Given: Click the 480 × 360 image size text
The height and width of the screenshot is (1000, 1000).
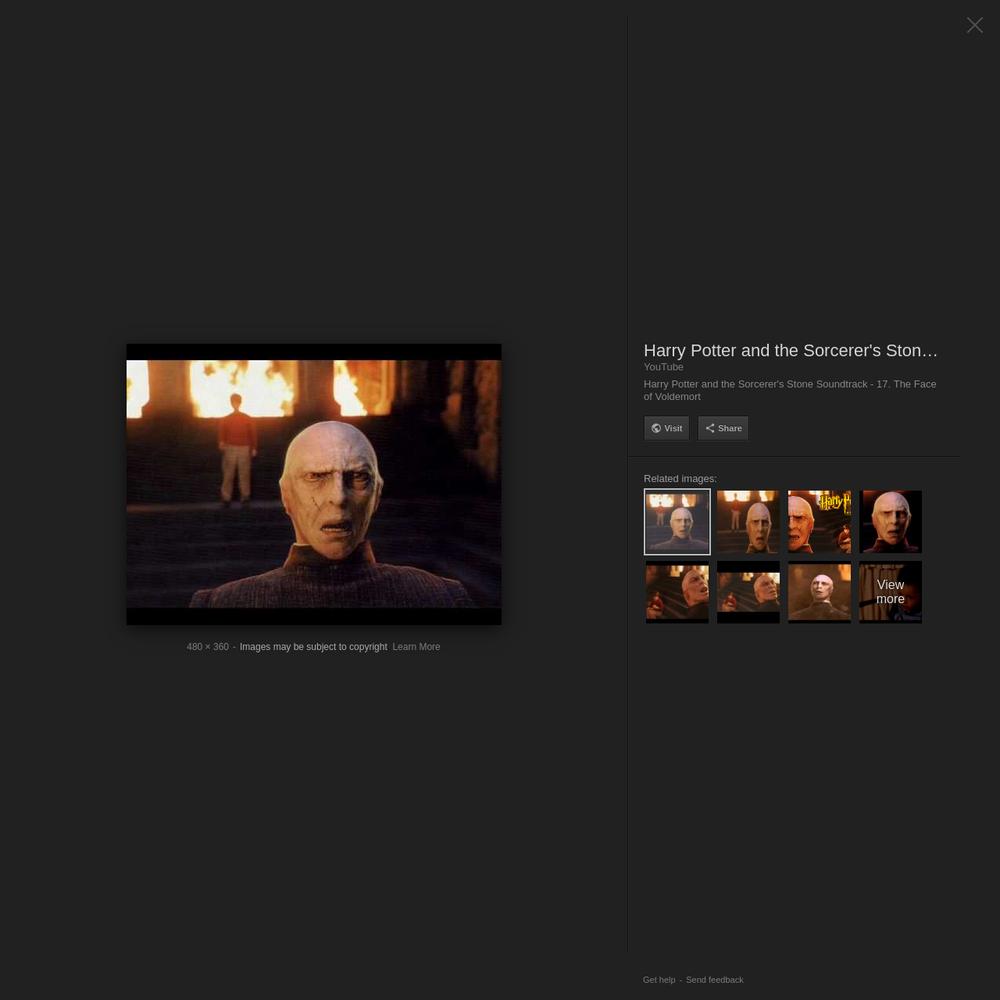Looking at the screenshot, I should click(x=207, y=647).
